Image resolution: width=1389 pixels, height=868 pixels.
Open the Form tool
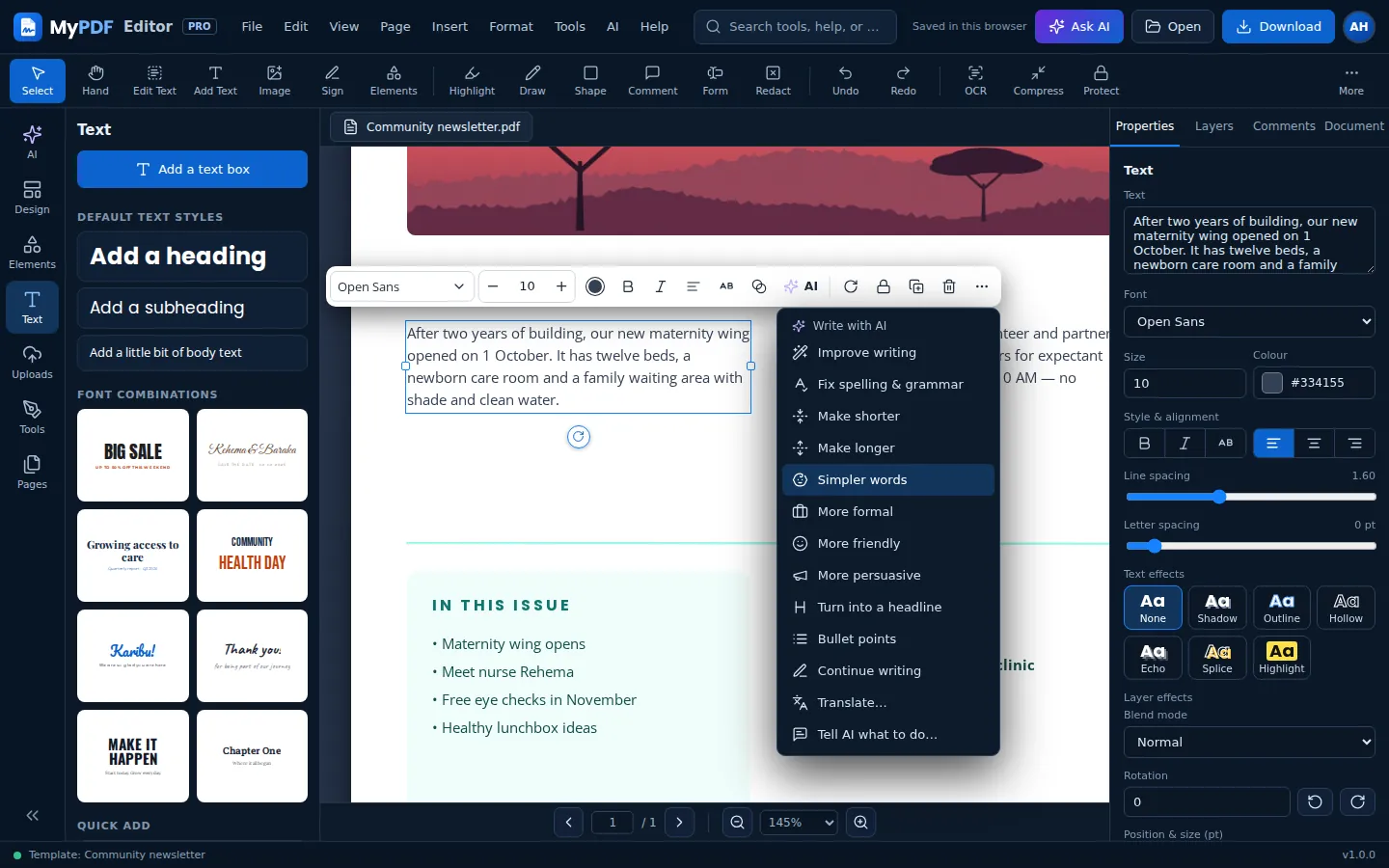click(715, 80)
